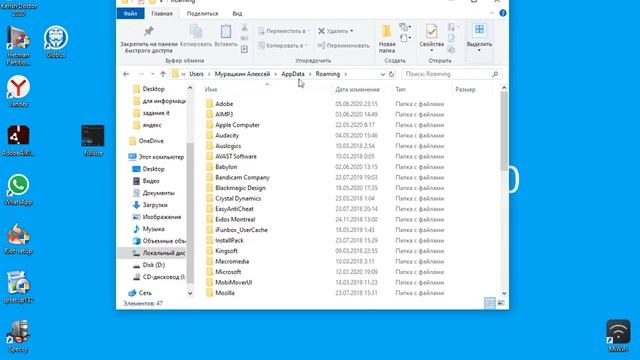Open Downloads in the navigation pane
640x360 pixels.
click(155, 205)
